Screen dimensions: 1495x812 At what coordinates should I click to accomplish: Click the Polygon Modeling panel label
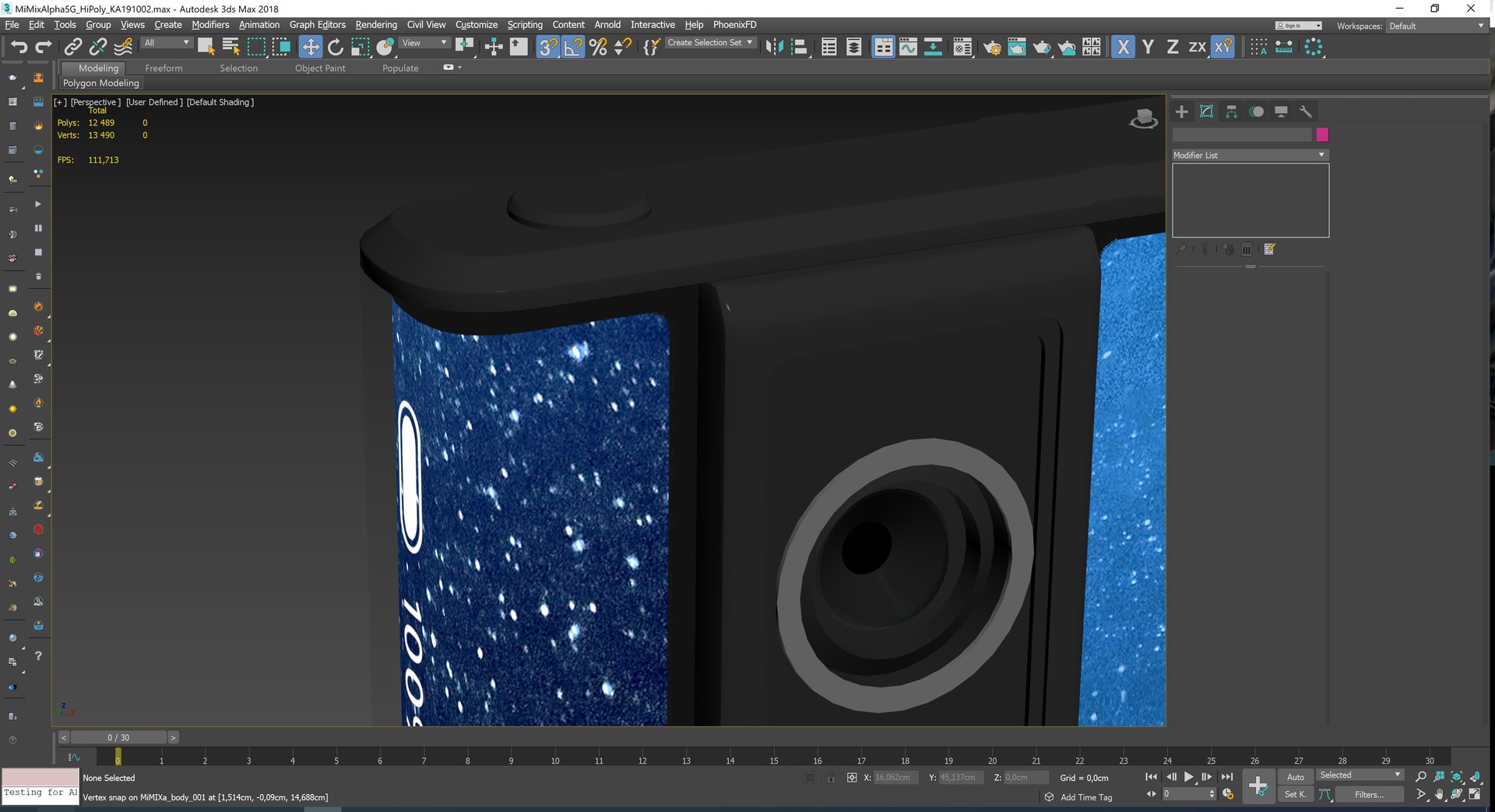(x=101, y=83)
